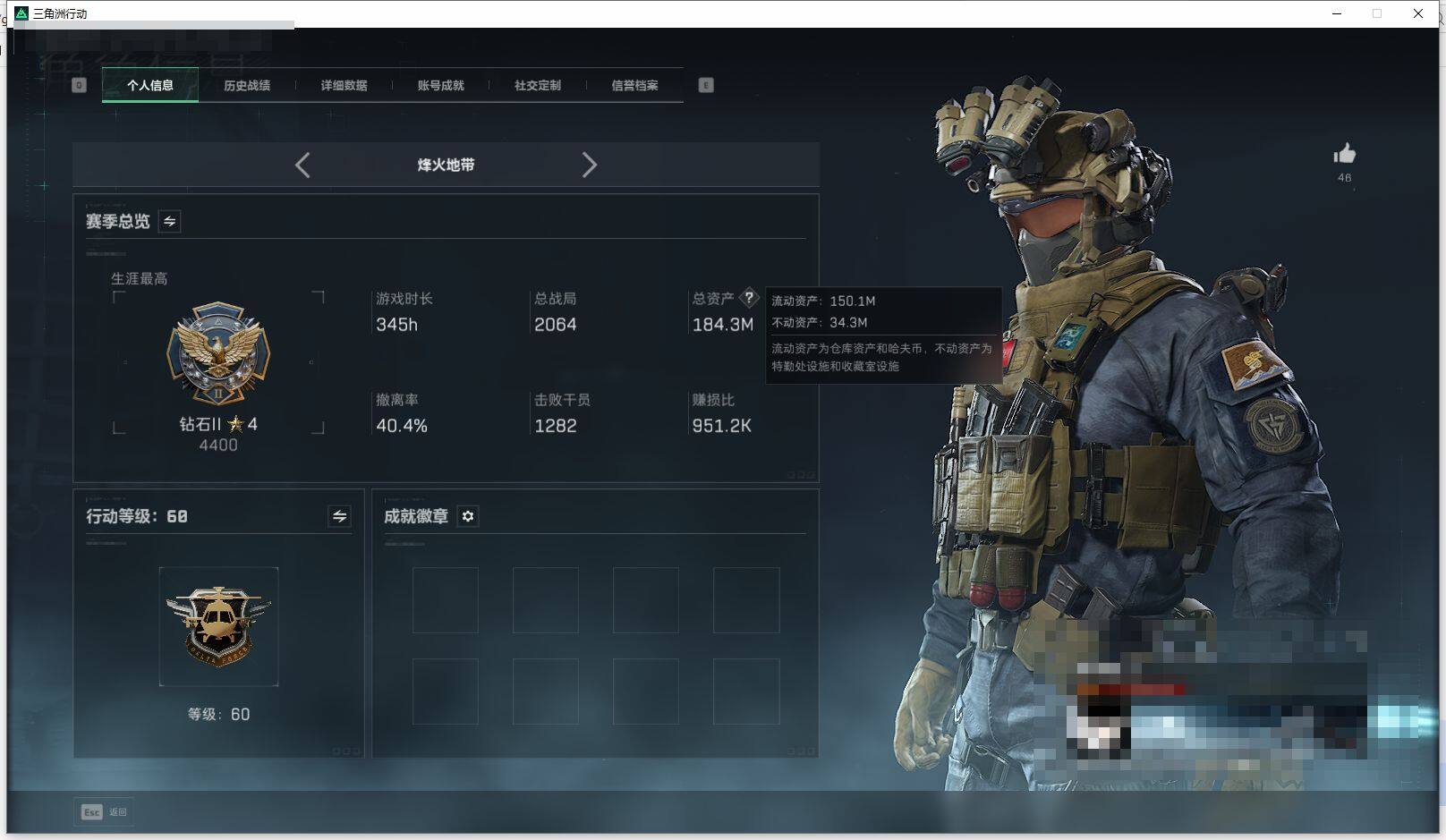This screenshot has width=1446, height=840.
Task: Click the 三角洲行动 window title icon
Action: (21, 13)
